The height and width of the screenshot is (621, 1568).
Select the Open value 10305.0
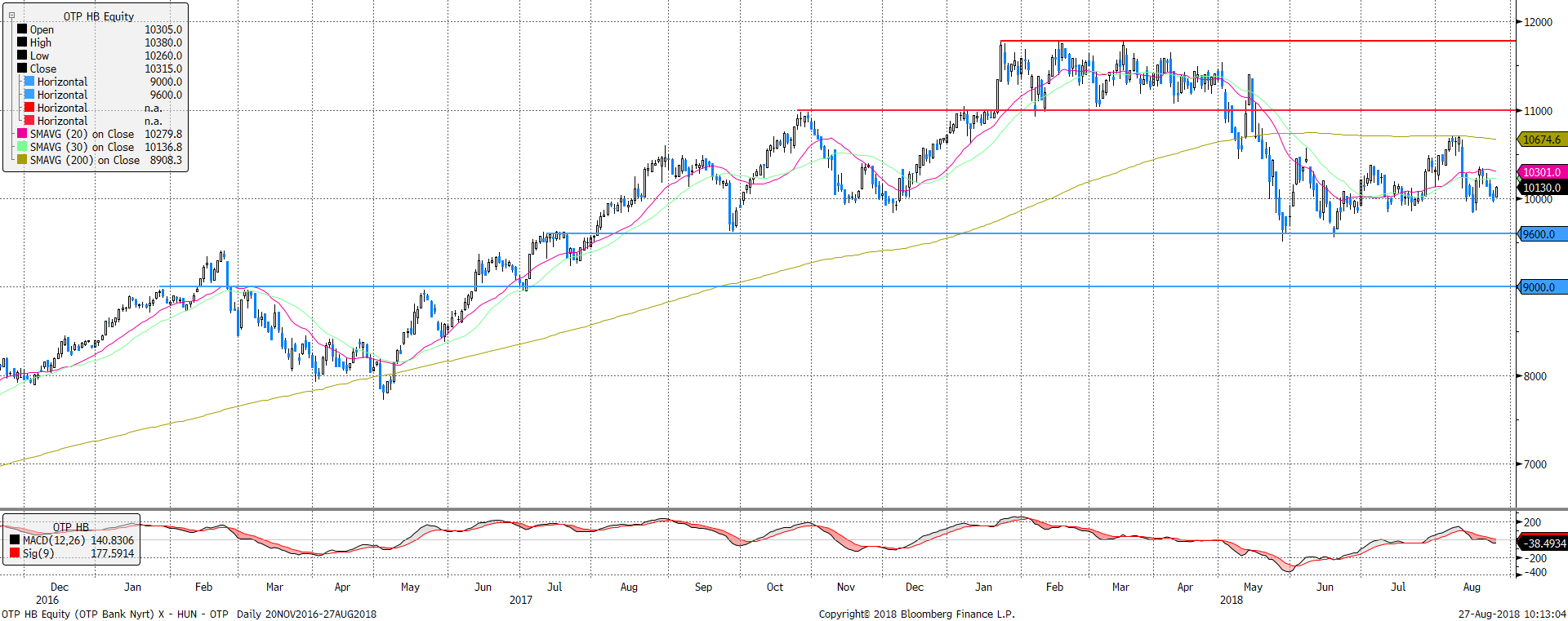163,29
